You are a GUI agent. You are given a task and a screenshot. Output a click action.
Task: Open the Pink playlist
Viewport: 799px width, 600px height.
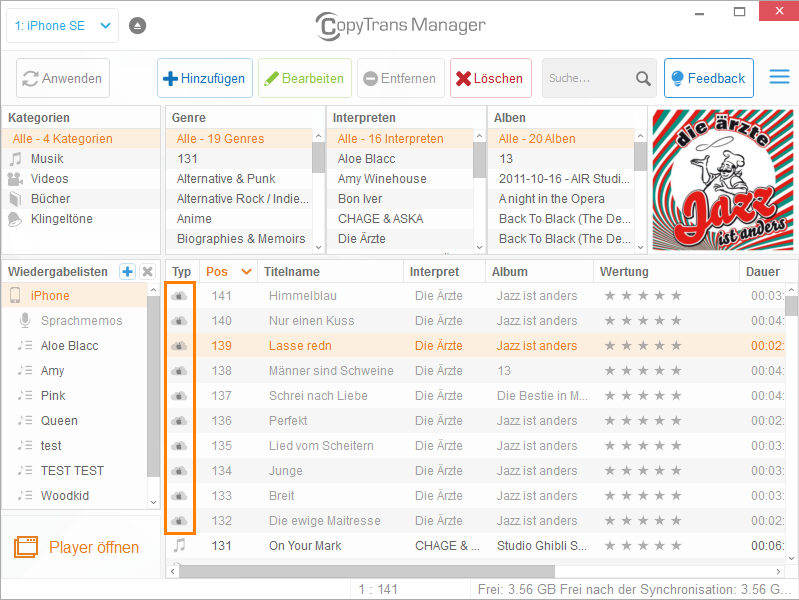[75, 396]
